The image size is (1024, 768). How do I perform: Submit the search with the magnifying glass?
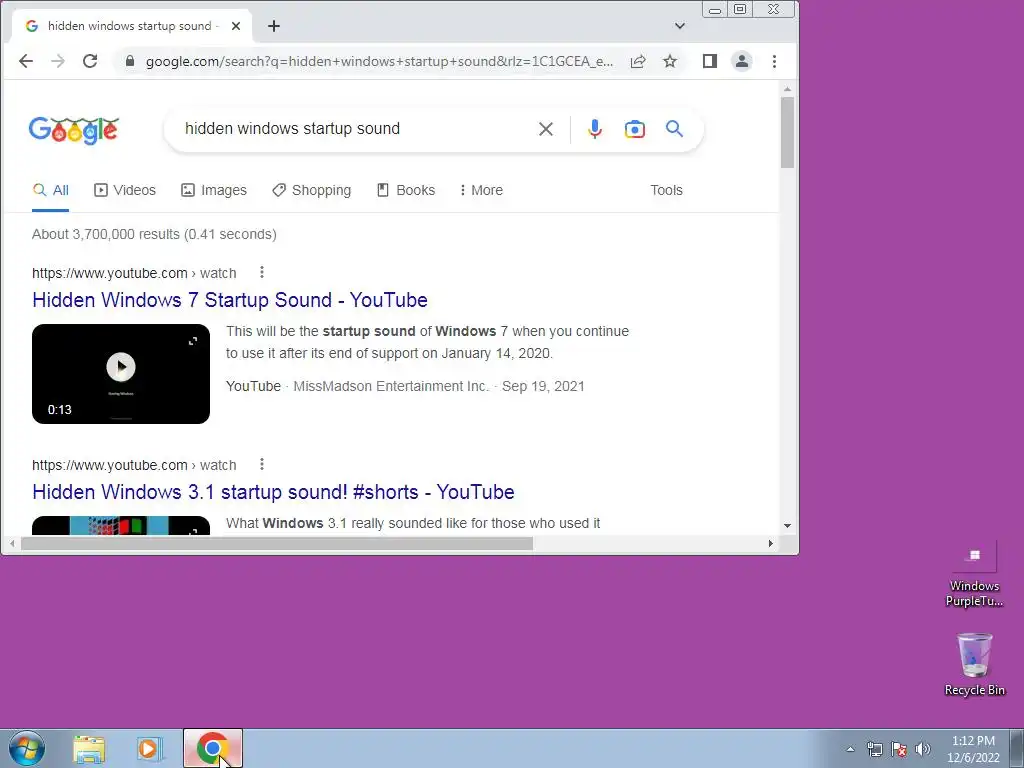675,129
